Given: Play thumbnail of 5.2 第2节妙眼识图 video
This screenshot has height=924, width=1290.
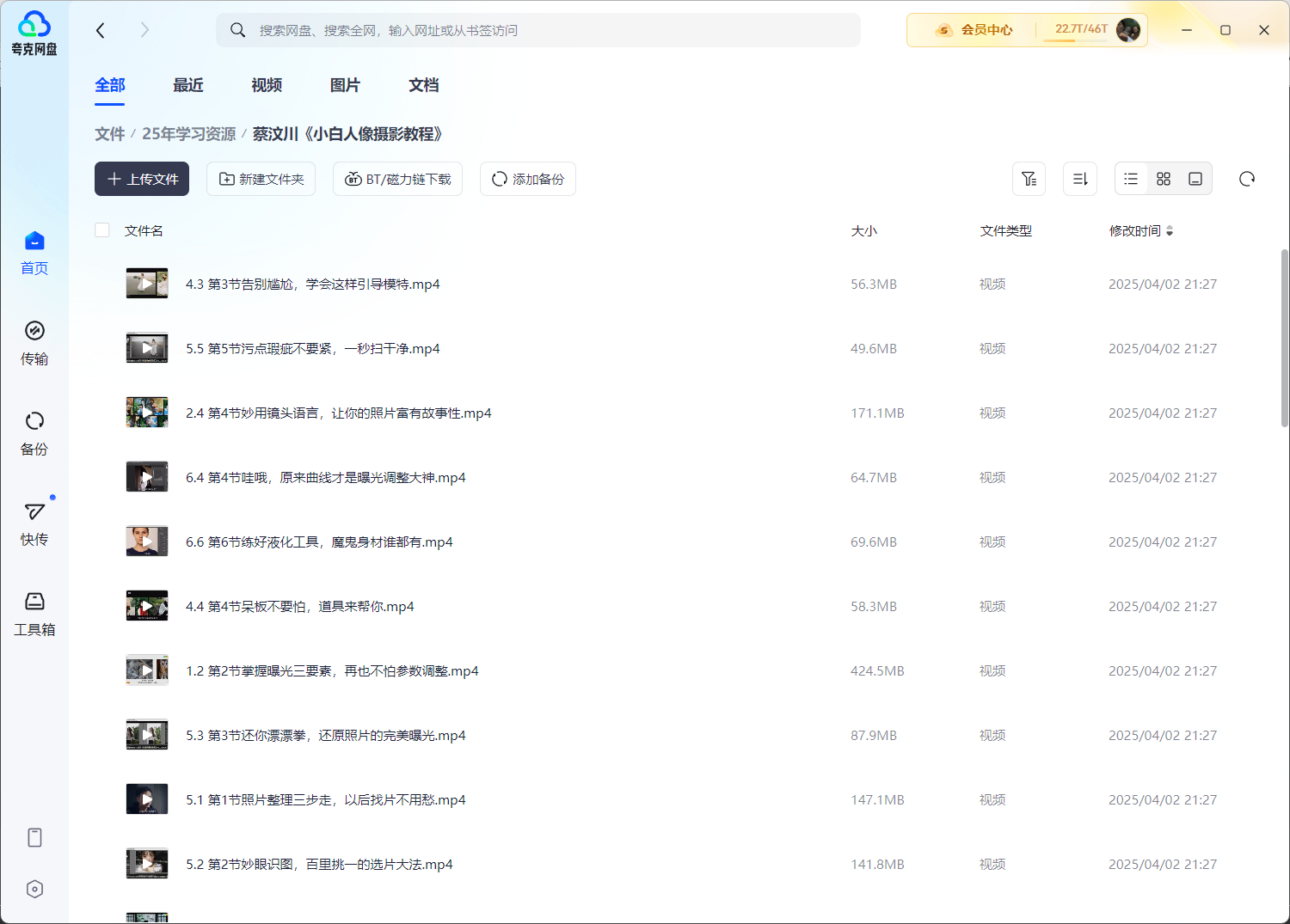Looking at the screenshot, I should click(147, 864).
